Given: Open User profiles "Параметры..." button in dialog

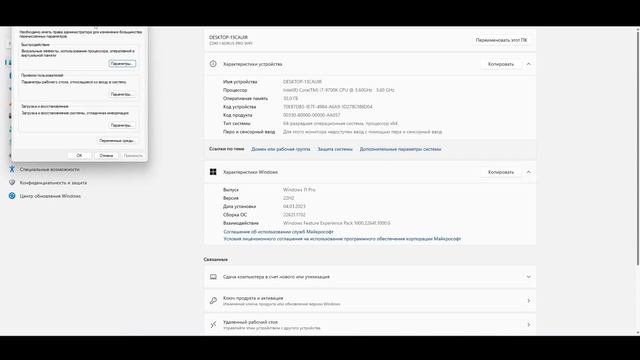Looking at the screenshot, I should 122,94.
